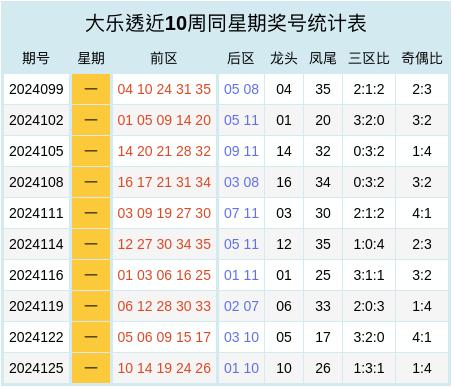Click 三区比 value 3:1:1

[369, 275]
